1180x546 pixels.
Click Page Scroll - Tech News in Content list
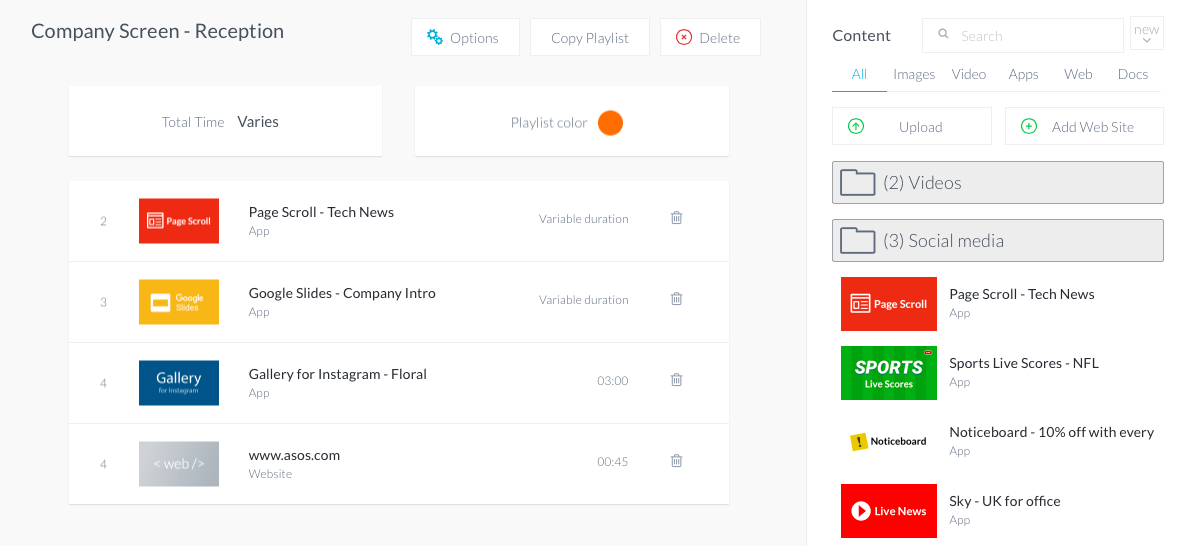click(x=1022, y=294)
